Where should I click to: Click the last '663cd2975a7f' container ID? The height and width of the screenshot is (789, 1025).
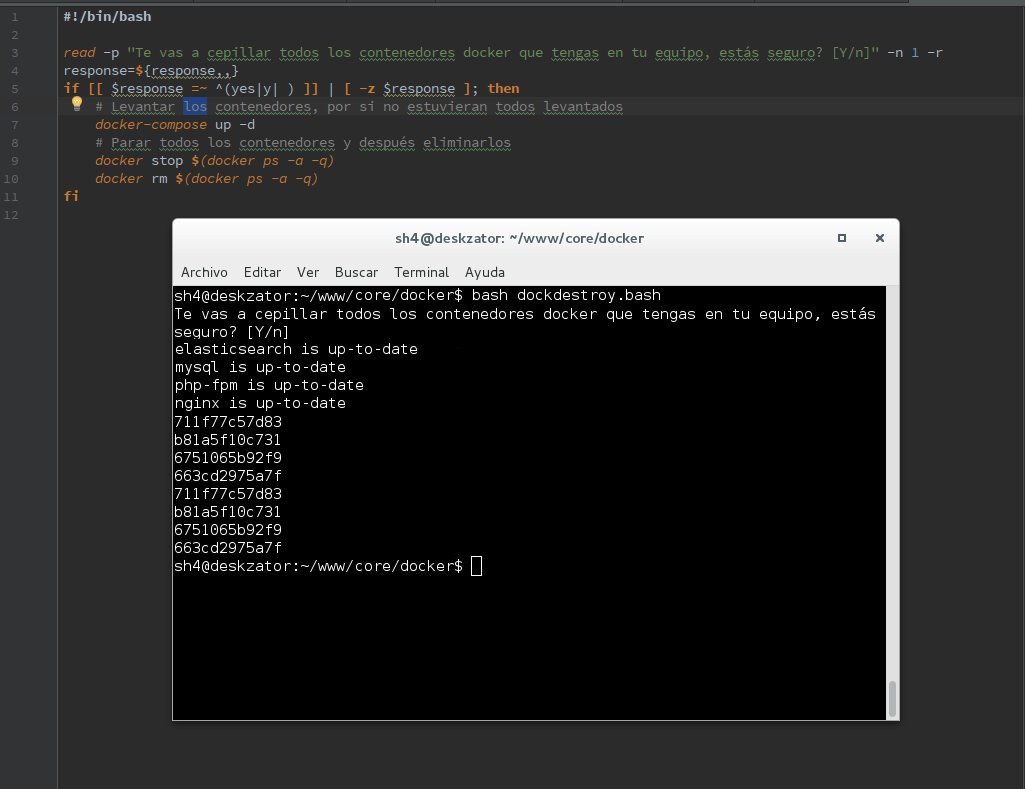(228, 548)
